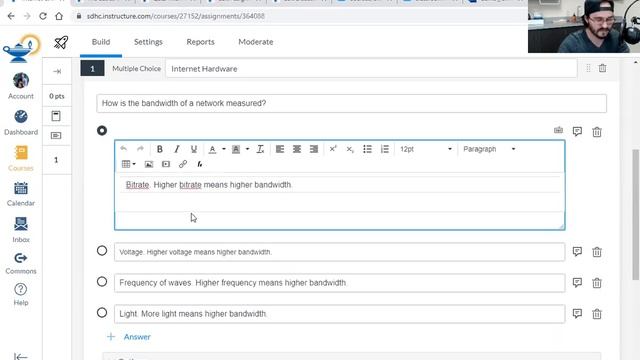Image resolution: width=640 pixels, height=360 pixels.
Task: Apply subscript formatting
Action: click(x=350, y=149)
